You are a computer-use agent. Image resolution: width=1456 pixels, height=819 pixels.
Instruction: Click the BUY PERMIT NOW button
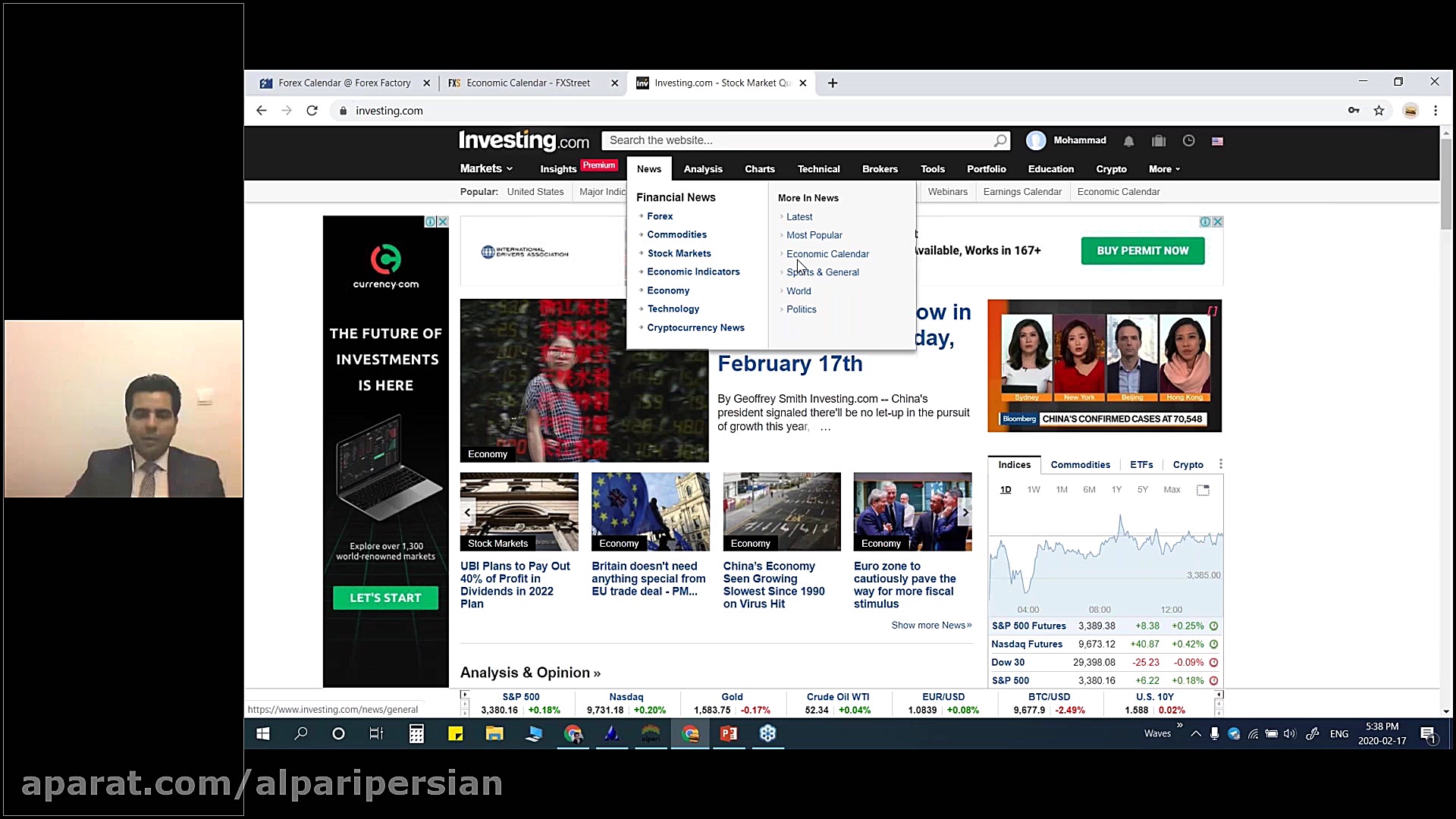coord(1142,251)
